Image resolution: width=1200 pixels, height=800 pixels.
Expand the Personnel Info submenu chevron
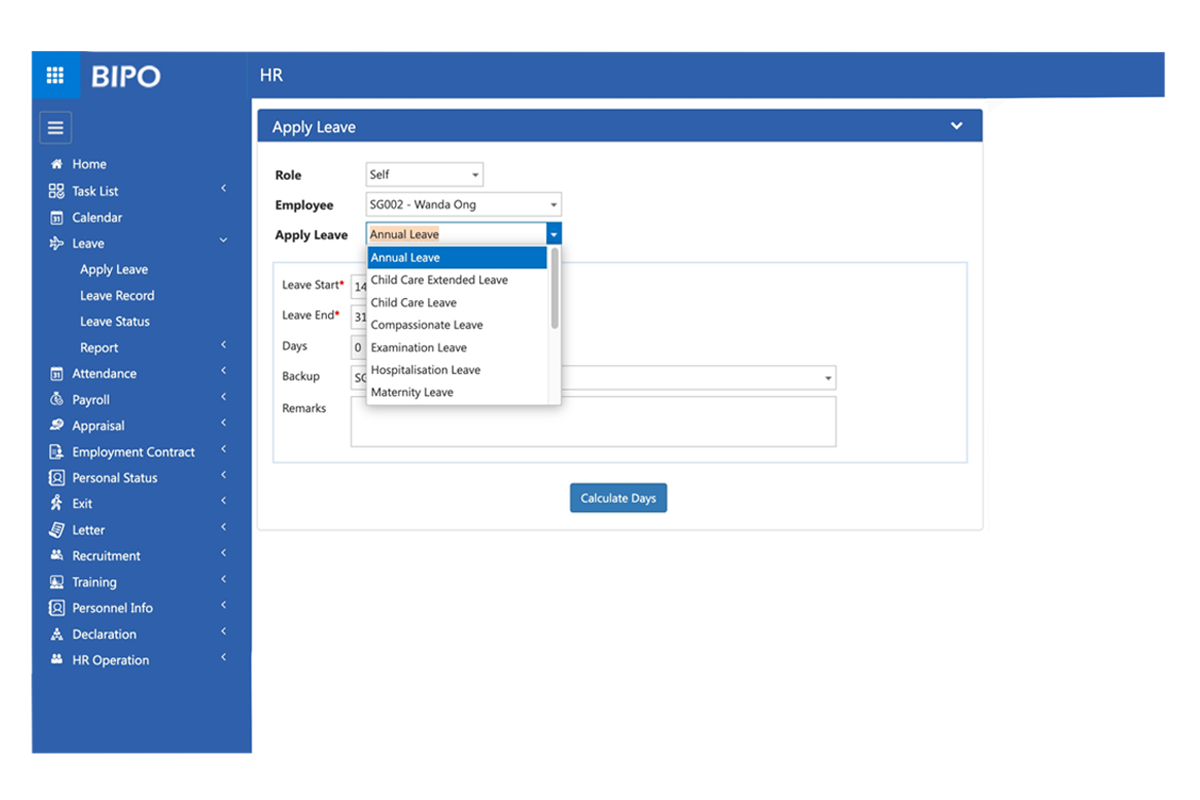click(224, 605)
